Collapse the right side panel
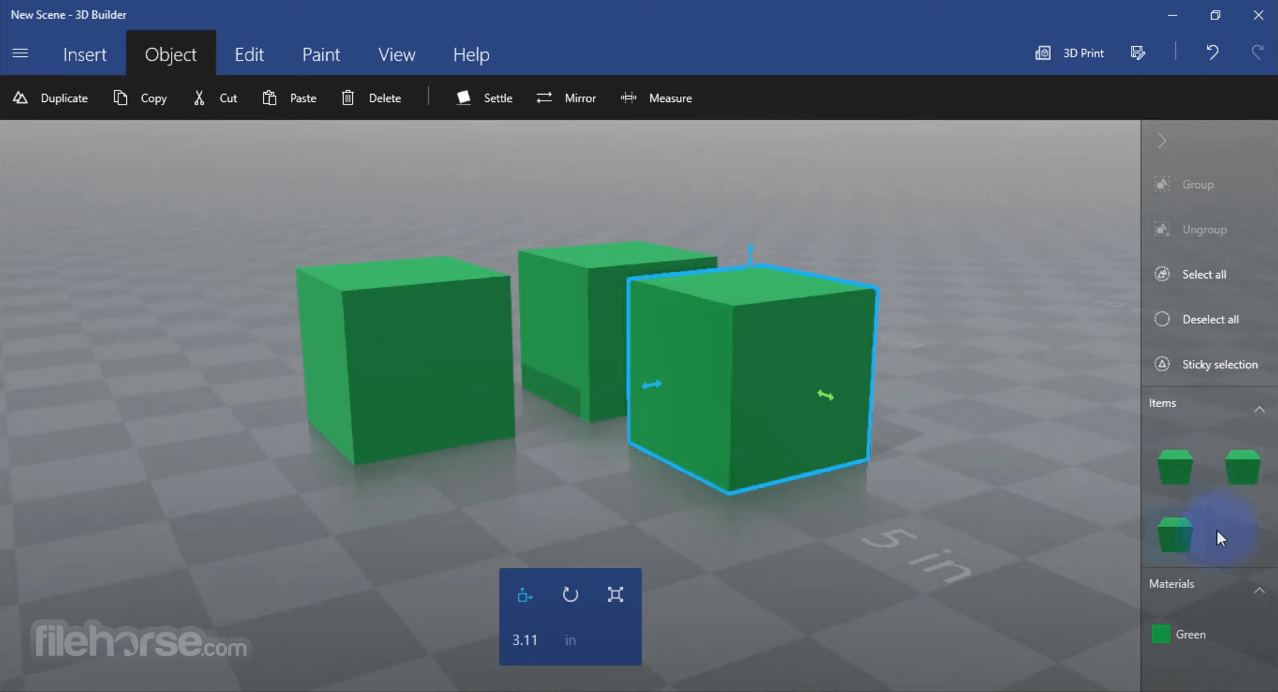1278x692 pixels. [x=1162, y=141]
